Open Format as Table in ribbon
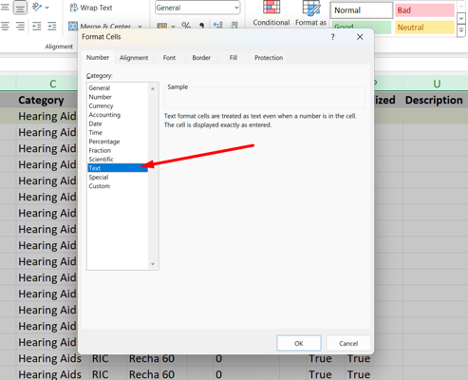Screen dimensions: 468x380 click(311, 14)
